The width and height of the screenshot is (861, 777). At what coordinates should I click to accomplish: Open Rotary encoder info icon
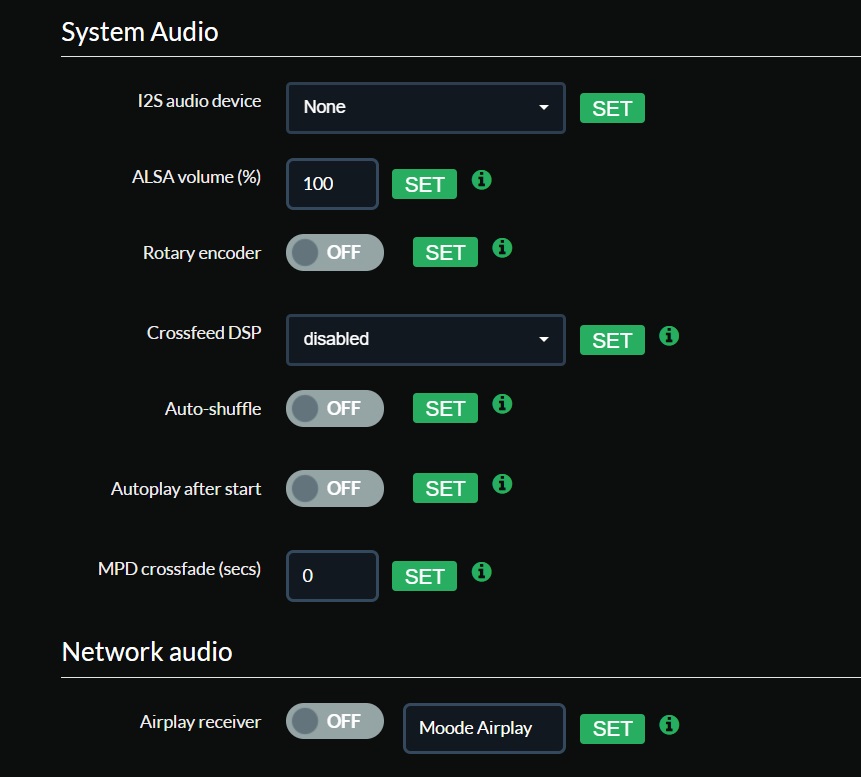coord(502,248)
